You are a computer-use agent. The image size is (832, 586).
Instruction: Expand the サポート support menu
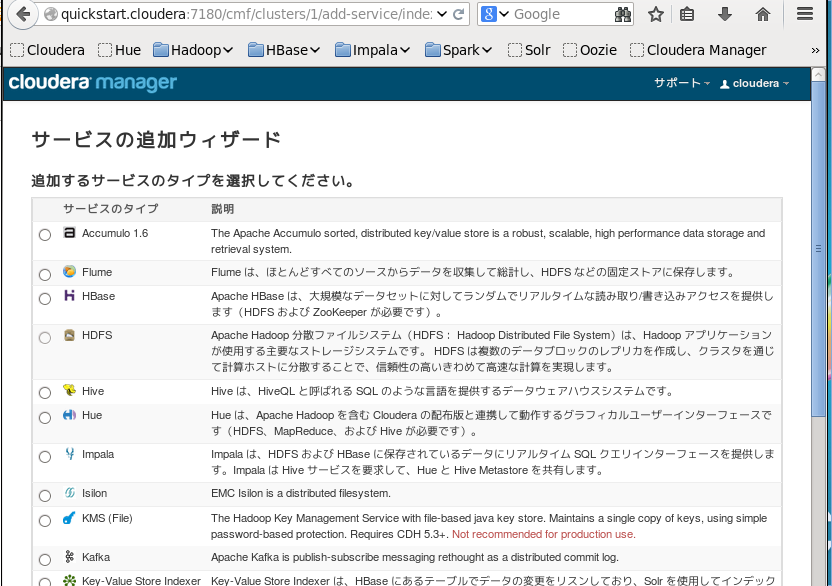tap(681, 83)
